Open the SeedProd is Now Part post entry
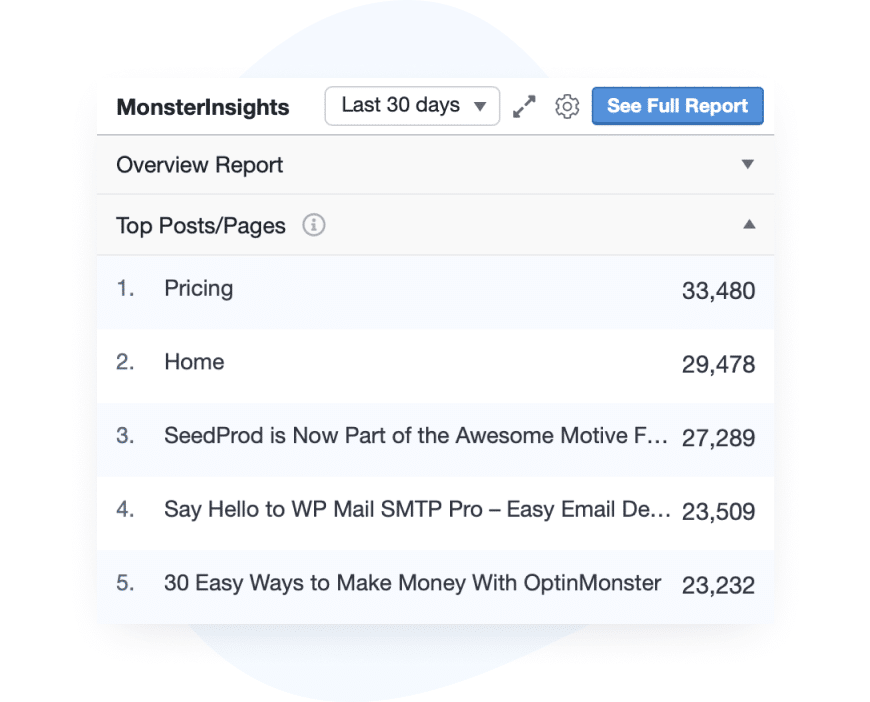Image resolution: width=870 pixels, height=702 pixels. [x=416, y=436]
